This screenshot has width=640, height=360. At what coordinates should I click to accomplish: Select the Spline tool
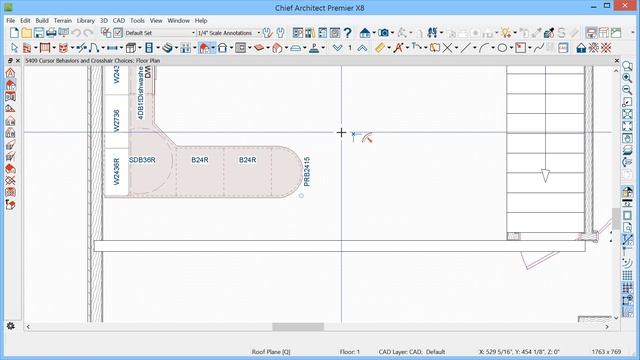pos(539,48)
